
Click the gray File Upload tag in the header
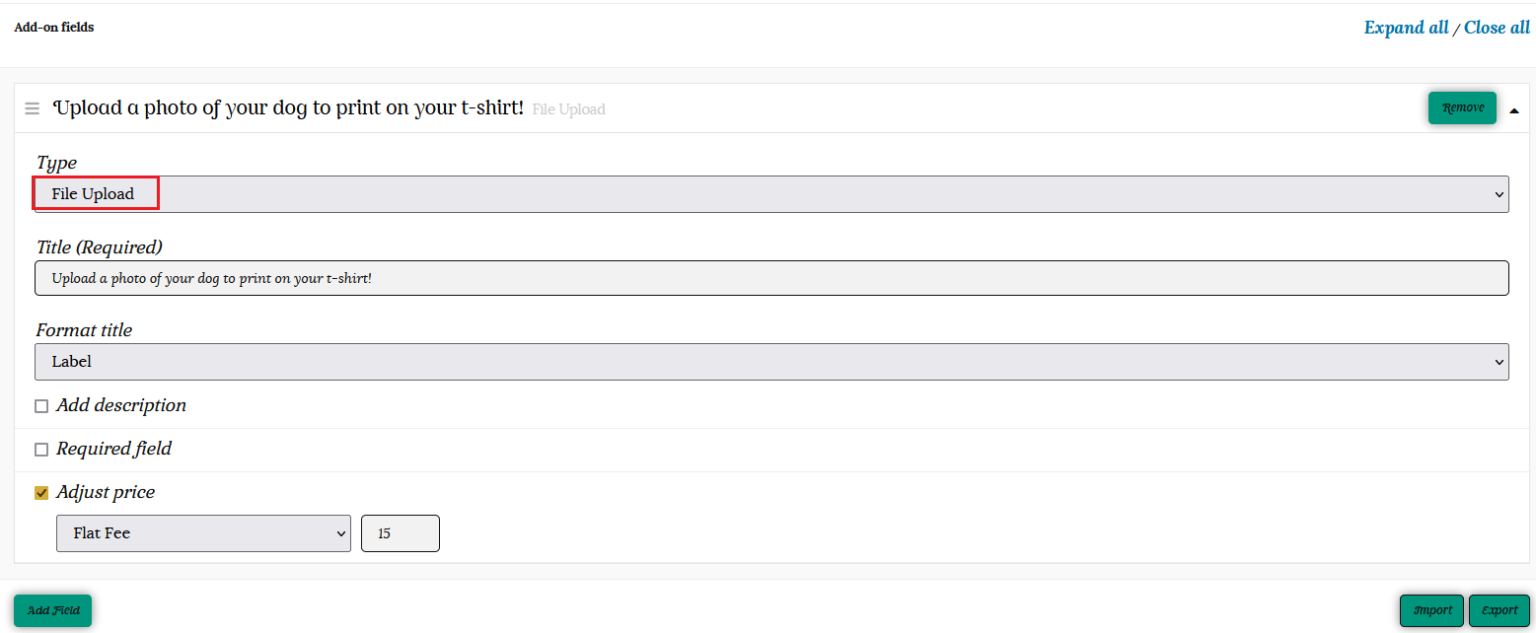click(568, 110)
